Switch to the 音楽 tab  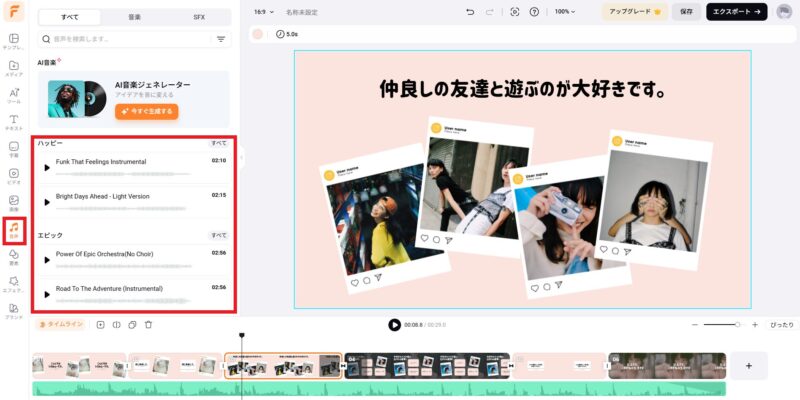point(134,17)
